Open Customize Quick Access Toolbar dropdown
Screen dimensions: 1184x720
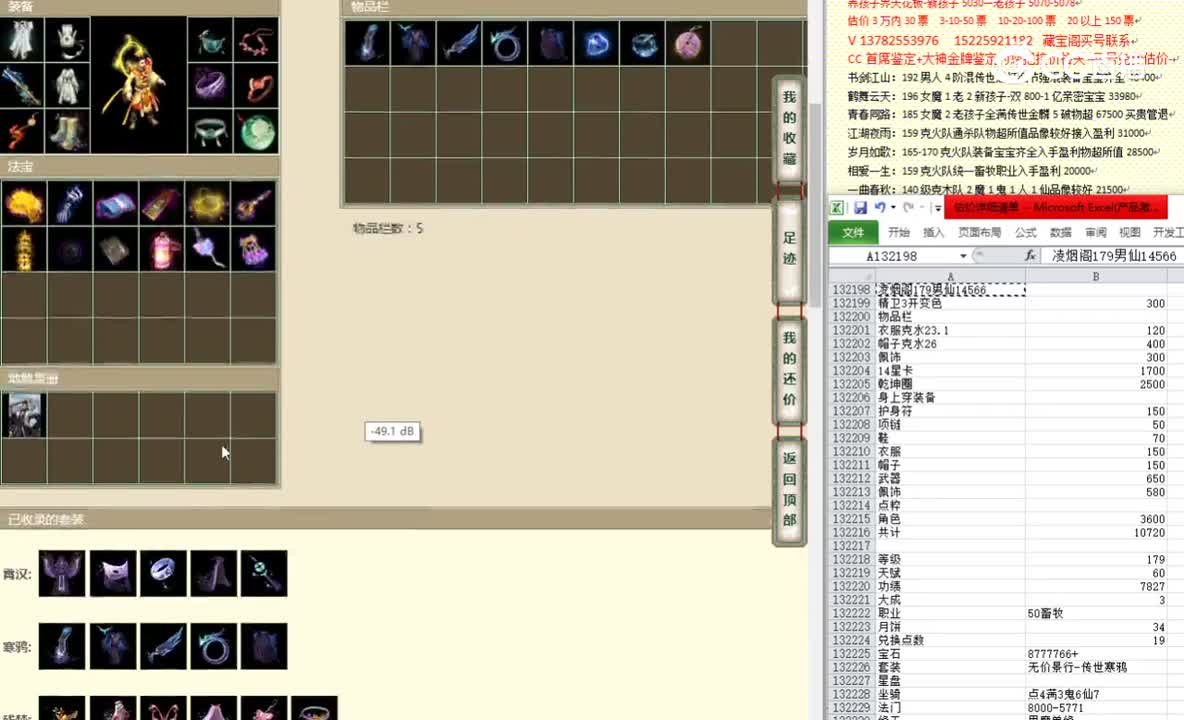(x=937, y=208)
